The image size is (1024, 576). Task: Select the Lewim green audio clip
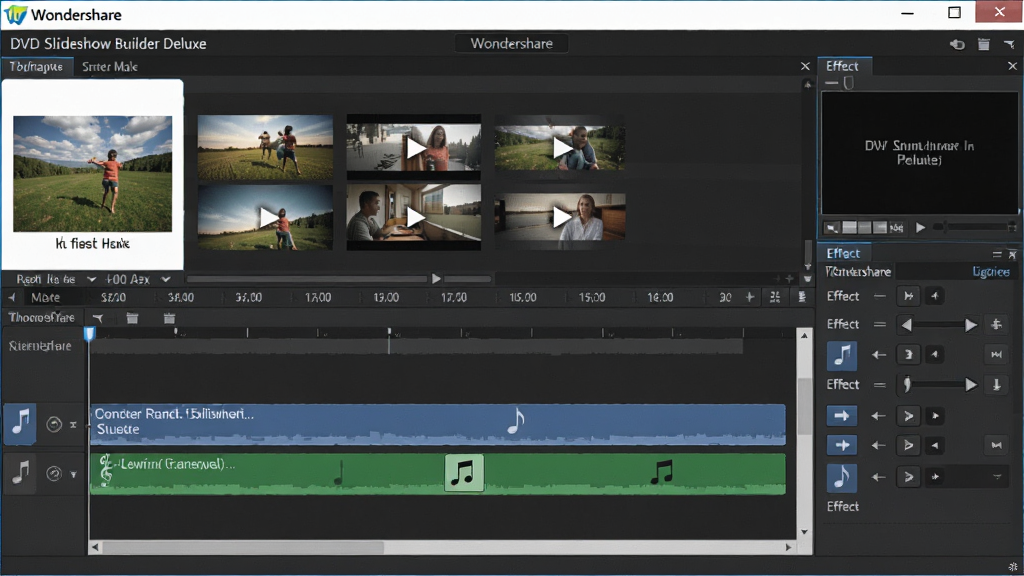click(x=438, y=473)
